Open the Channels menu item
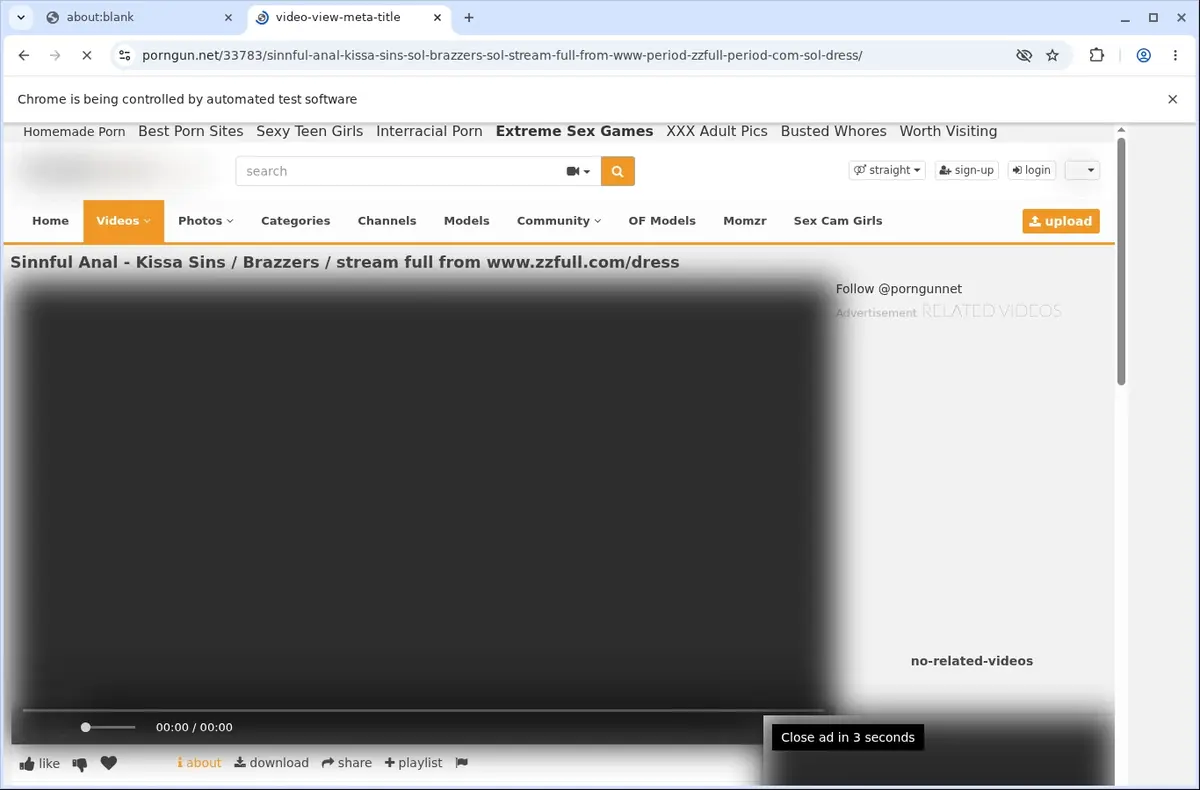 point(387,221)
